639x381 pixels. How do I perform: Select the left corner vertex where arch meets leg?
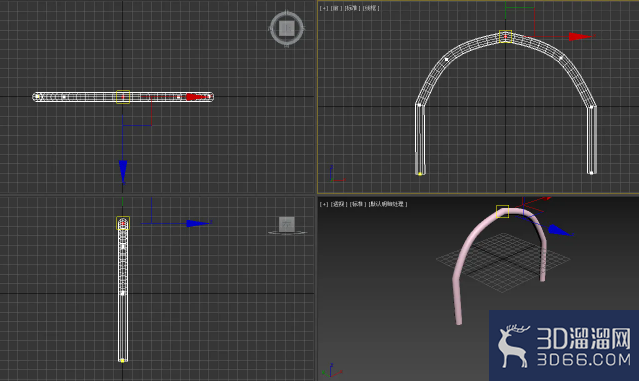click(x=419, y=105)
